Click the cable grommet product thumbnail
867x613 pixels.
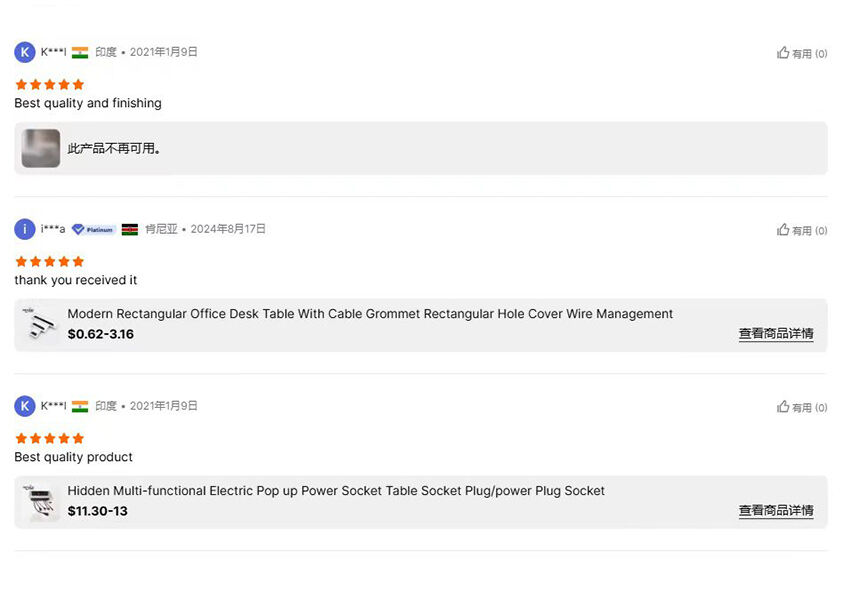point(41,325)
